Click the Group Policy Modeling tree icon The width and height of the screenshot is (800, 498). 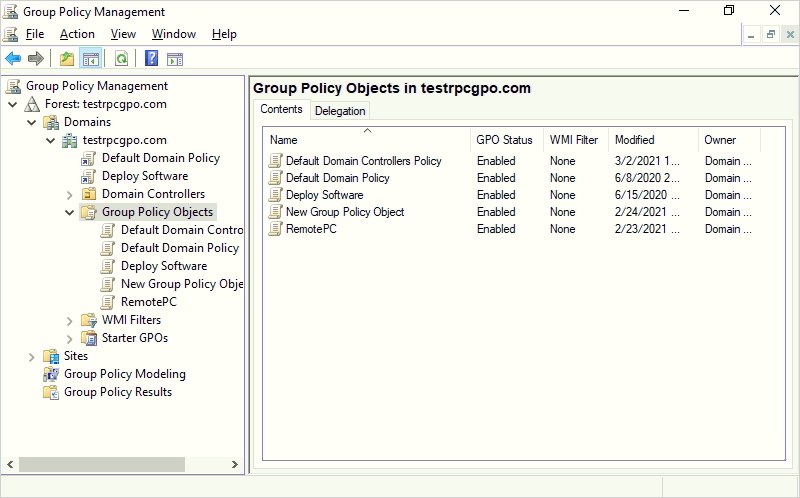pyautogui.click(x=51, y=374)
